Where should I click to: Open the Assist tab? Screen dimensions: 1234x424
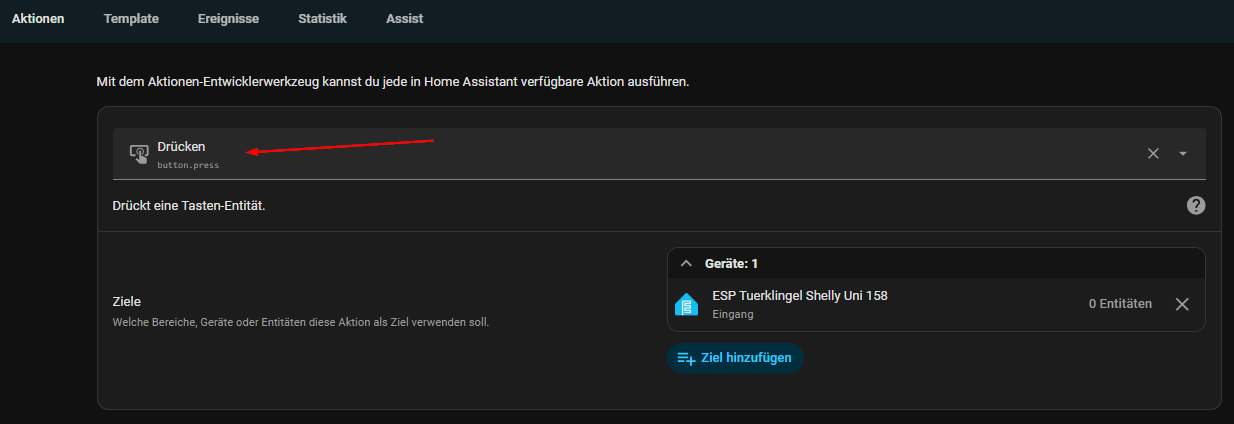tap(404, 18)
